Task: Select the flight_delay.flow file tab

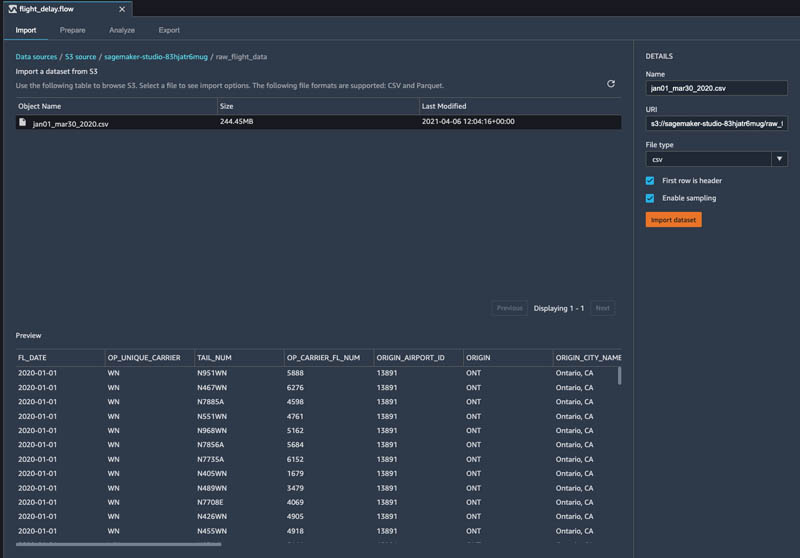Action: (x=68, y=9)
